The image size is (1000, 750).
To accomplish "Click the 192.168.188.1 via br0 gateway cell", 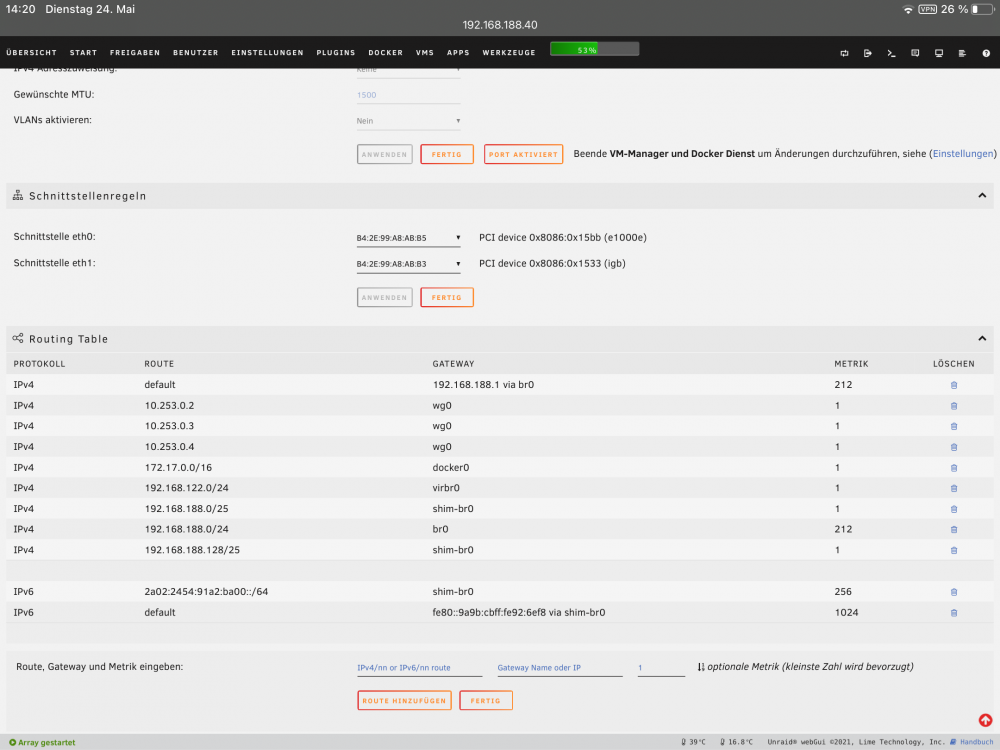I will [483, 385].
